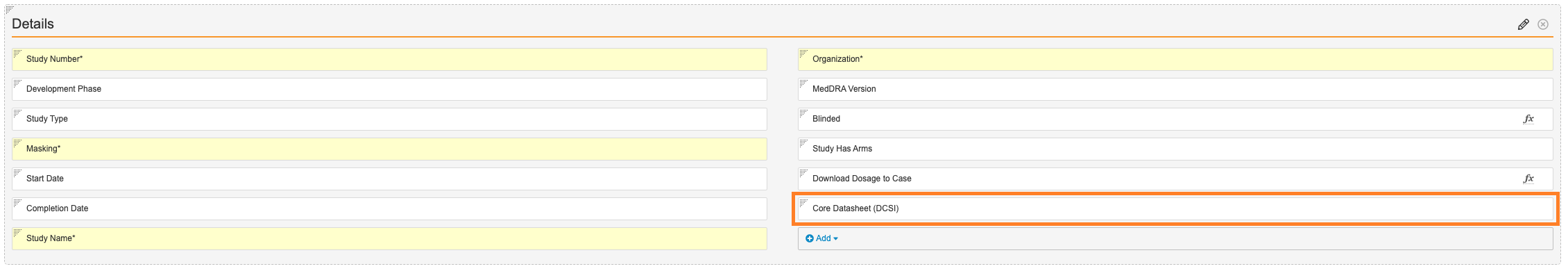1568x271 pixels.
Task: Select the Study Number* field
Action: [389, 59]
